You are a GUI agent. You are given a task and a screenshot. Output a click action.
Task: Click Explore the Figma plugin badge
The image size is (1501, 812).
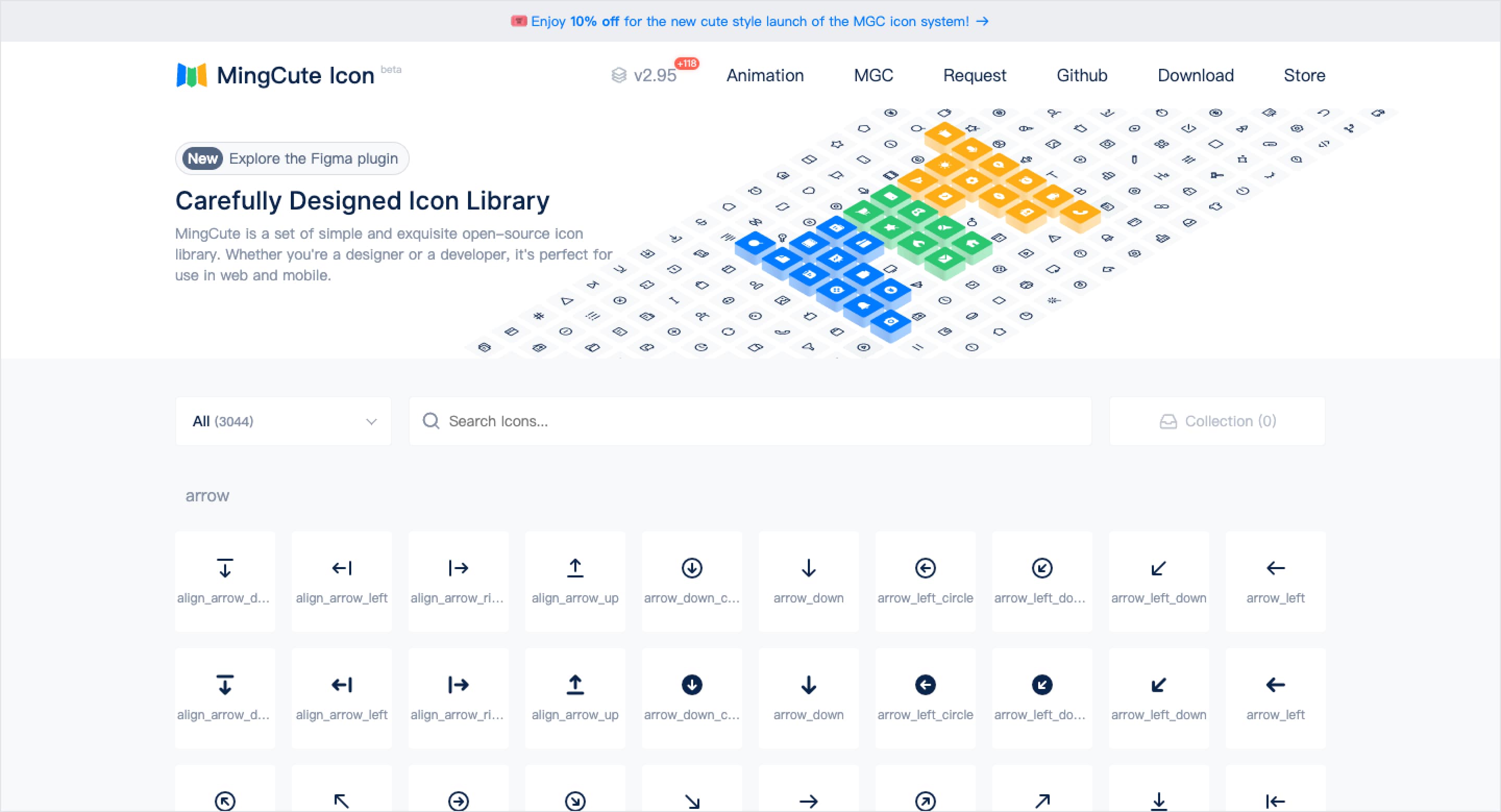292,158
